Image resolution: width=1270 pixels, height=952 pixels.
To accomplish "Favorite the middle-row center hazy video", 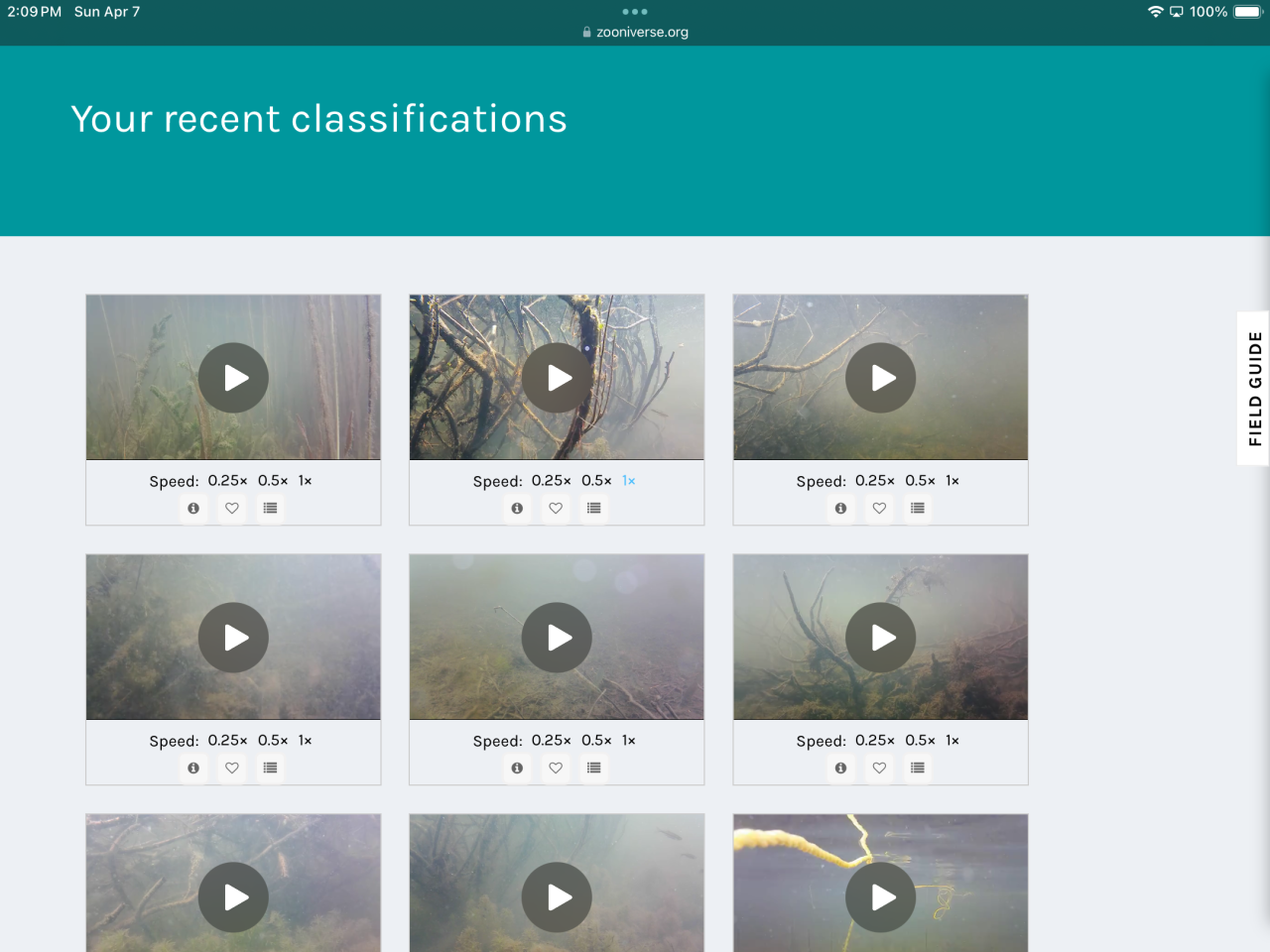I will tap(556, 769).
